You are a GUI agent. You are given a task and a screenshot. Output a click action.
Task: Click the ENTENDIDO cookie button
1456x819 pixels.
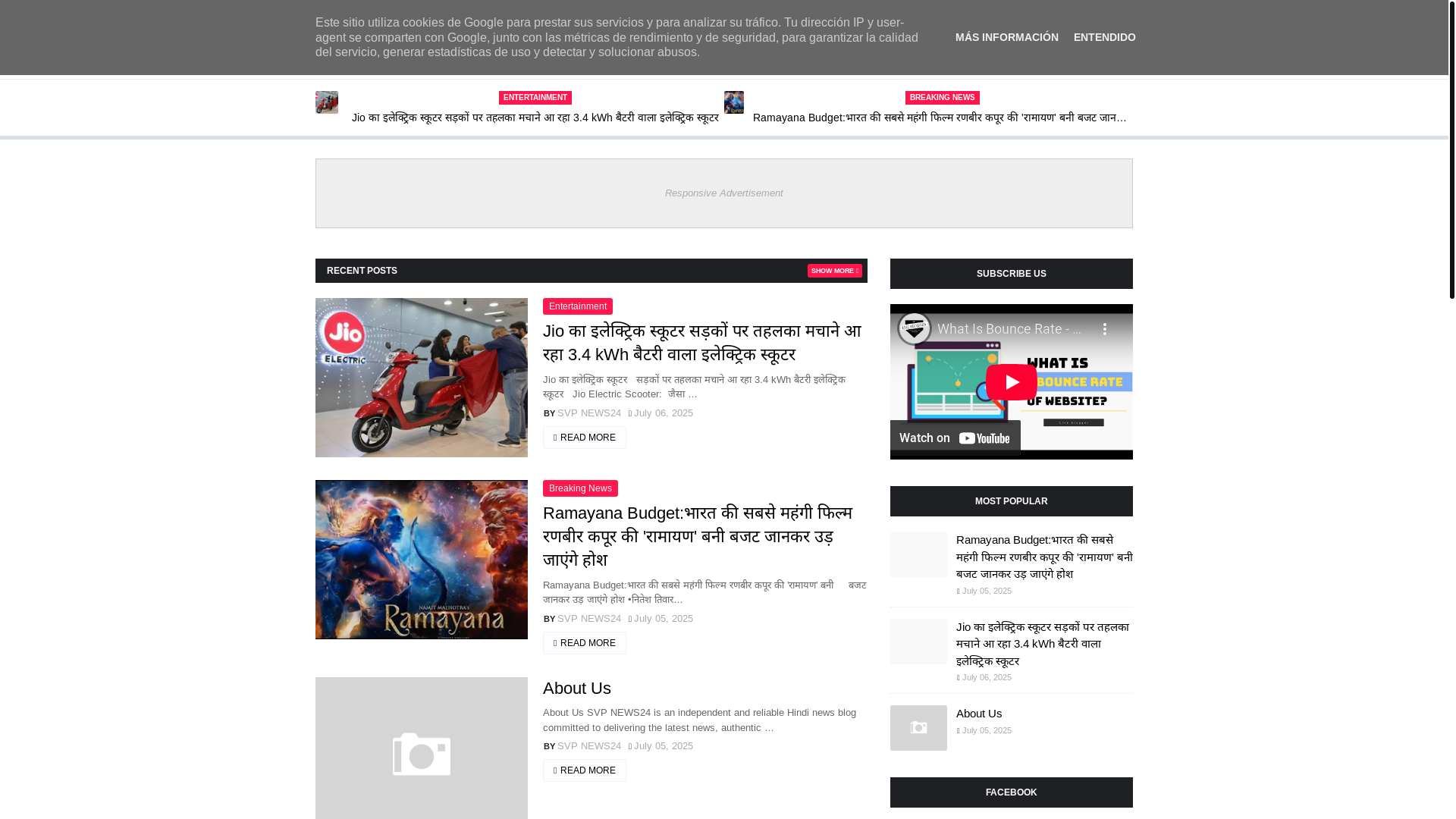1104,37
